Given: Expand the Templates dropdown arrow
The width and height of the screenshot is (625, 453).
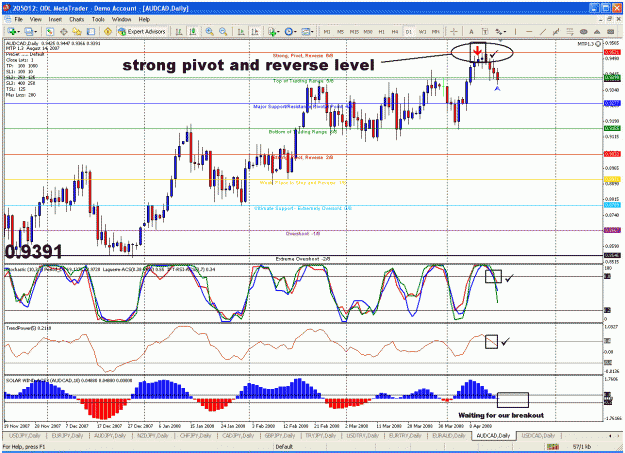Looking at the screenshot, I should tap(312, 32).
